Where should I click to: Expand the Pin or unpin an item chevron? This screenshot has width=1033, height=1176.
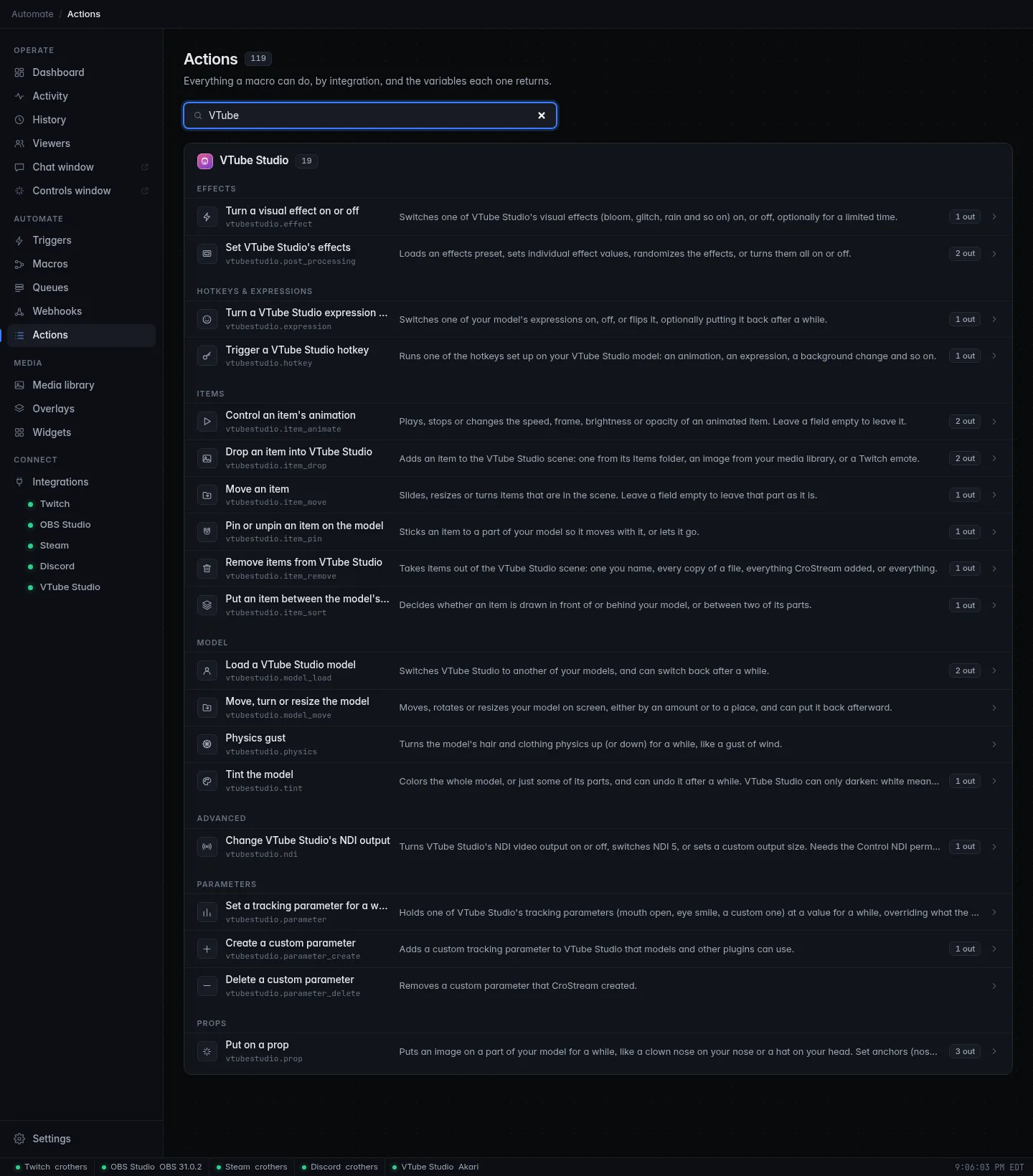point(994,532)
